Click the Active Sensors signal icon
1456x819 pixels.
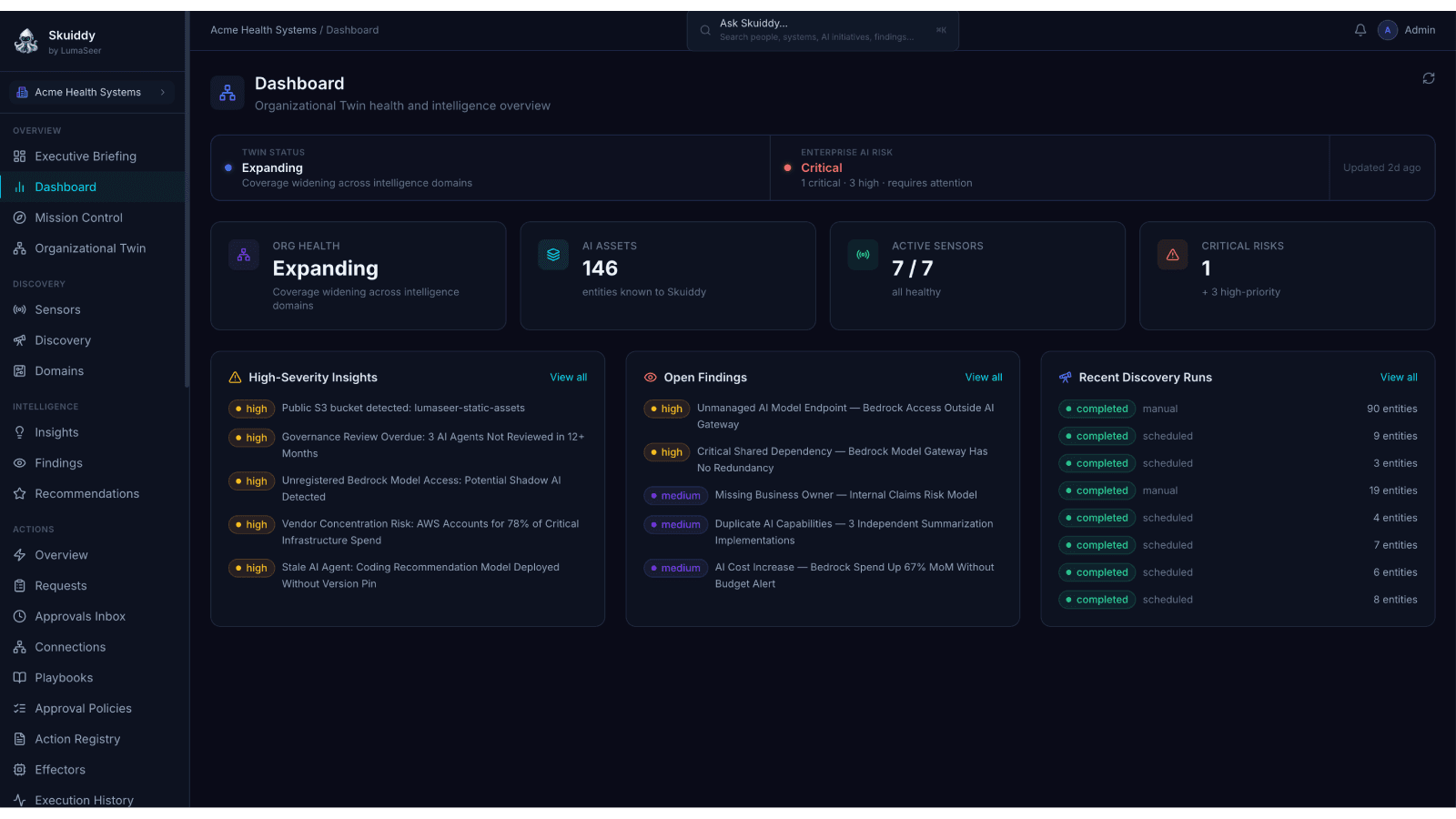[863, 255]
